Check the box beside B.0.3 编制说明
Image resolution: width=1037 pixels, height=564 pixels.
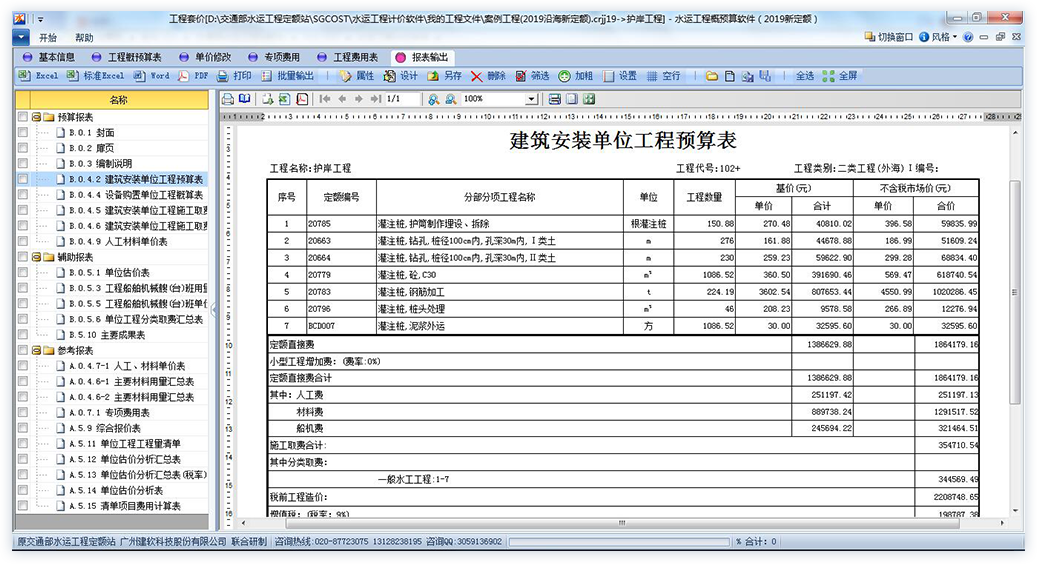click(22, 163)
